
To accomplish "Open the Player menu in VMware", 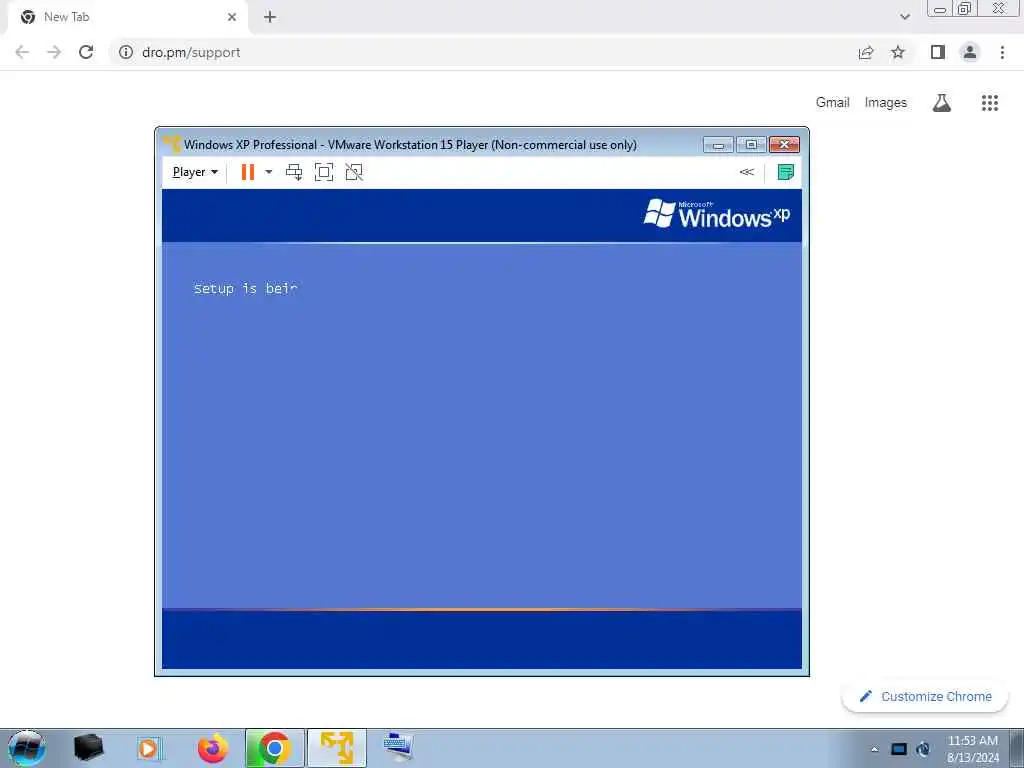I will (195, 172).
